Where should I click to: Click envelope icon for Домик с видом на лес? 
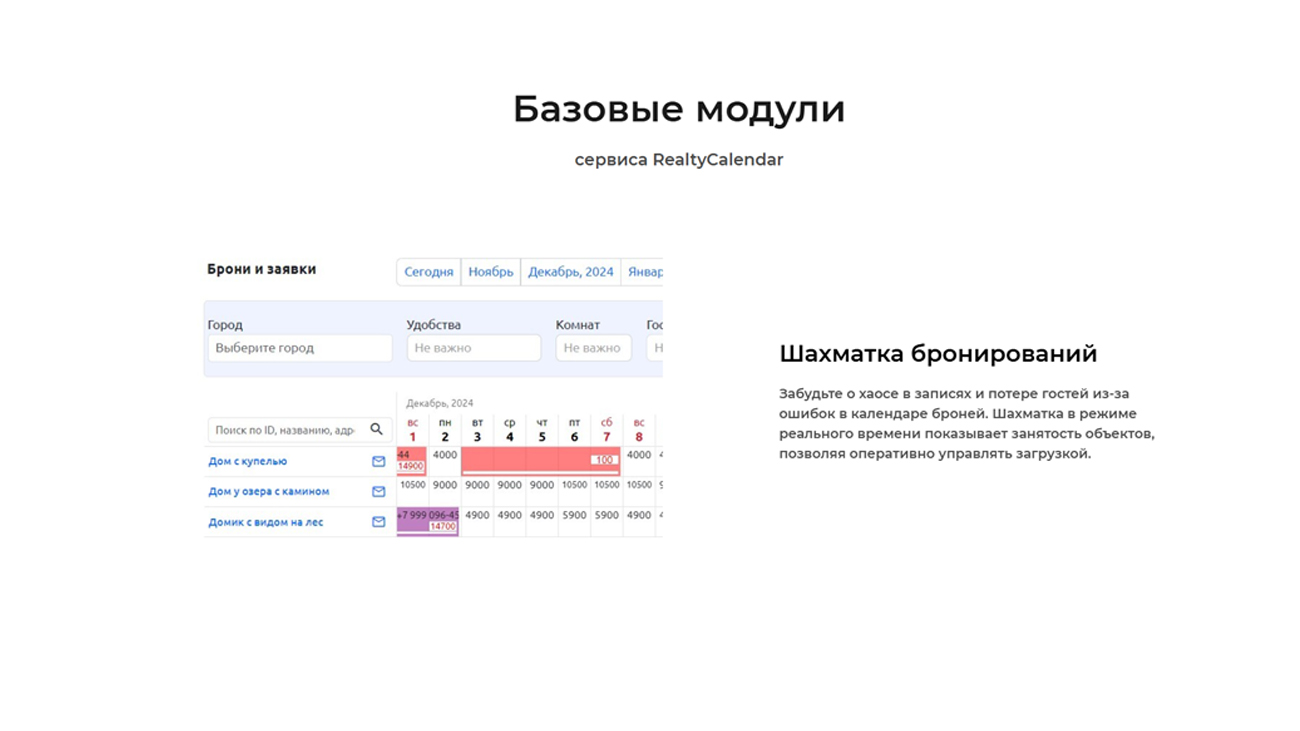(x=378, y=521)
